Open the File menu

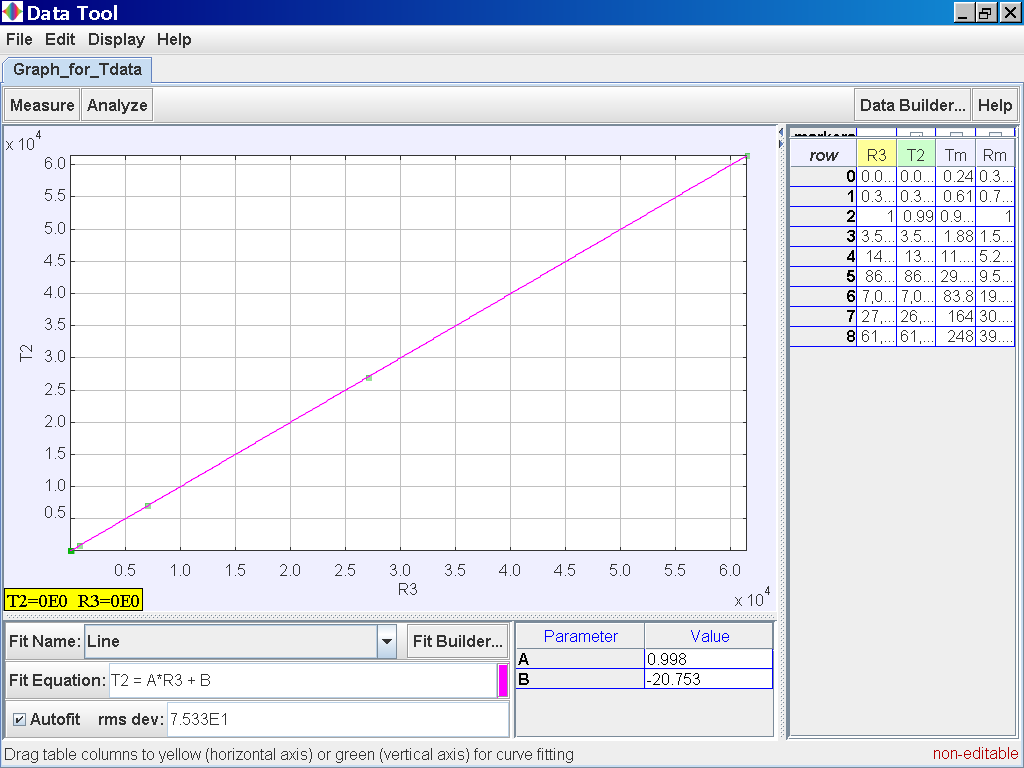tap(19, 40)
